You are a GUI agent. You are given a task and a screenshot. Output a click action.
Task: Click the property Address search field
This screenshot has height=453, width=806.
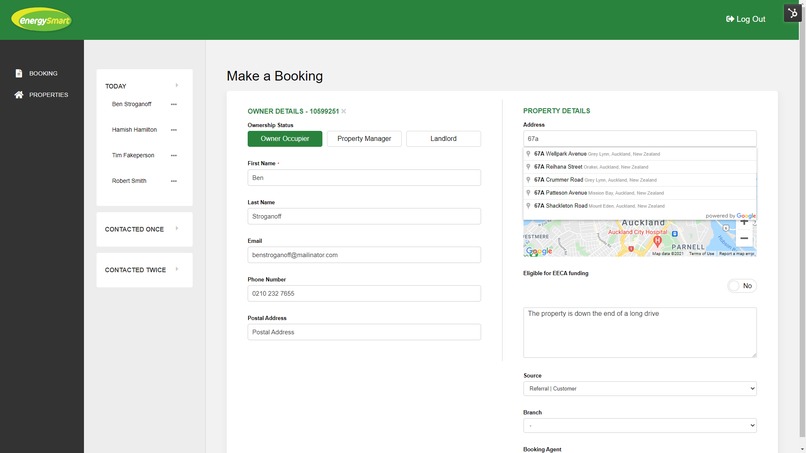click(x=639, y=139)
